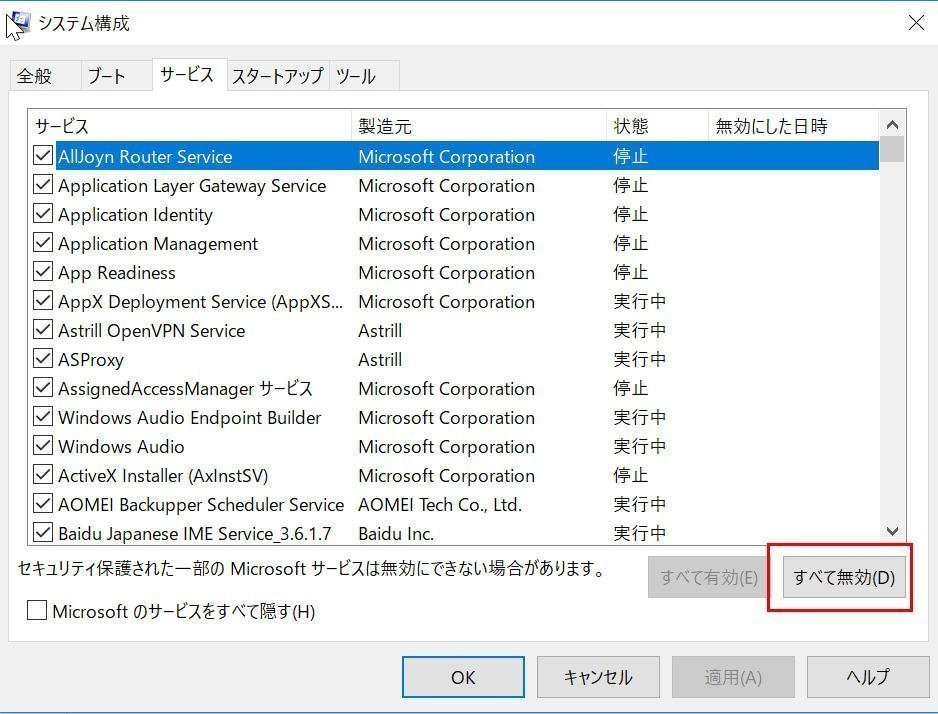Toggle the Windows Audio service checkbox
Image resolution: width=938 pixels, height=714 pixels.
[x=43, y=446]
